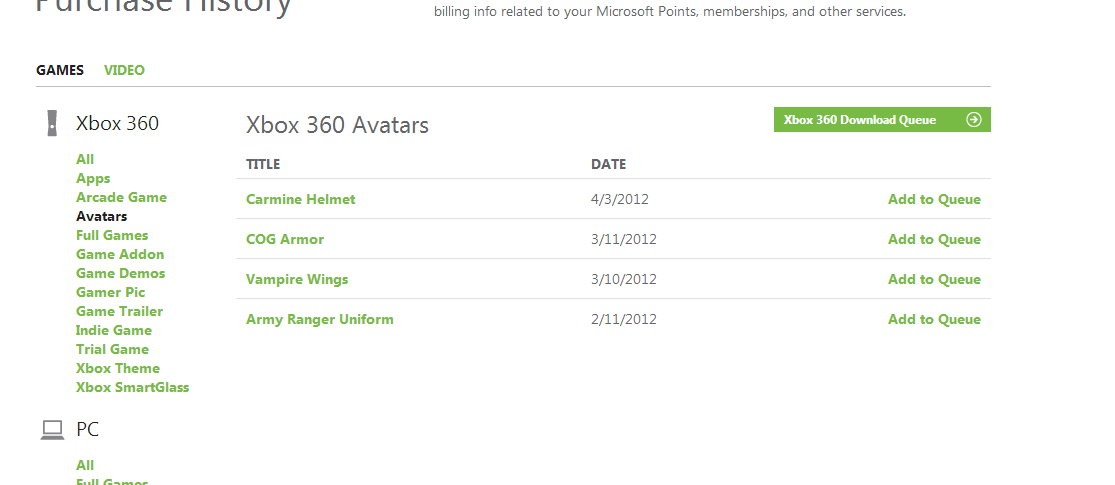Filter Xbox 360 purchases by Apps
1115x485 pixels.
tap(93, 178)
